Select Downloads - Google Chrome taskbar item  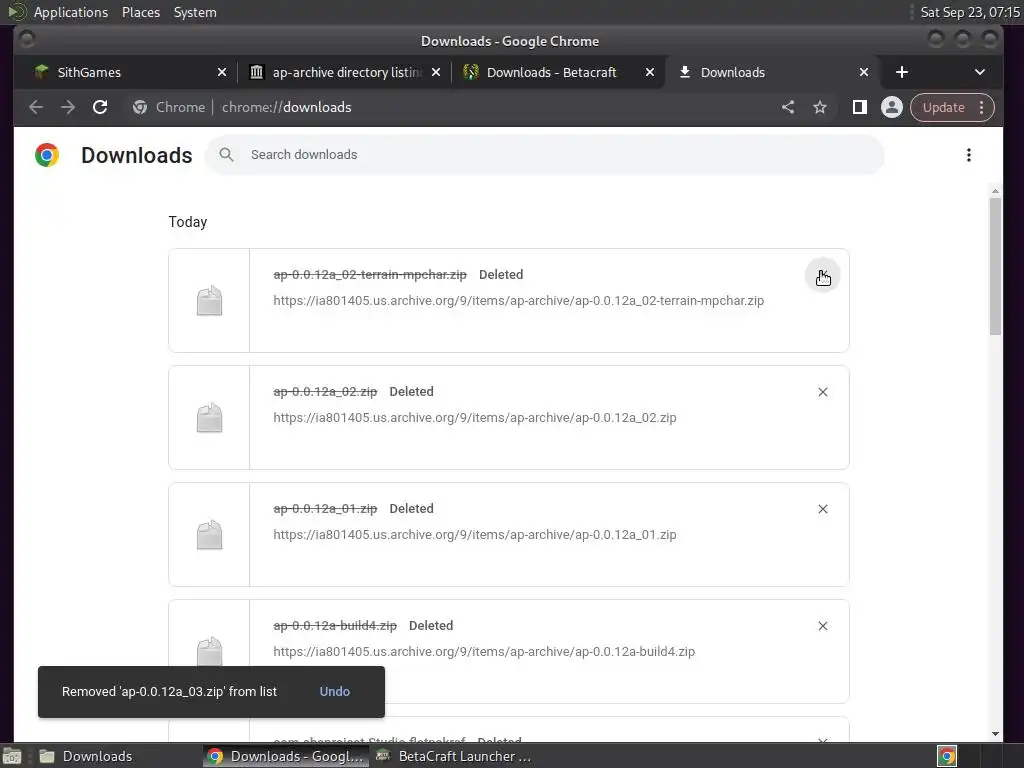pyautogui.click(x=285, y=756)
